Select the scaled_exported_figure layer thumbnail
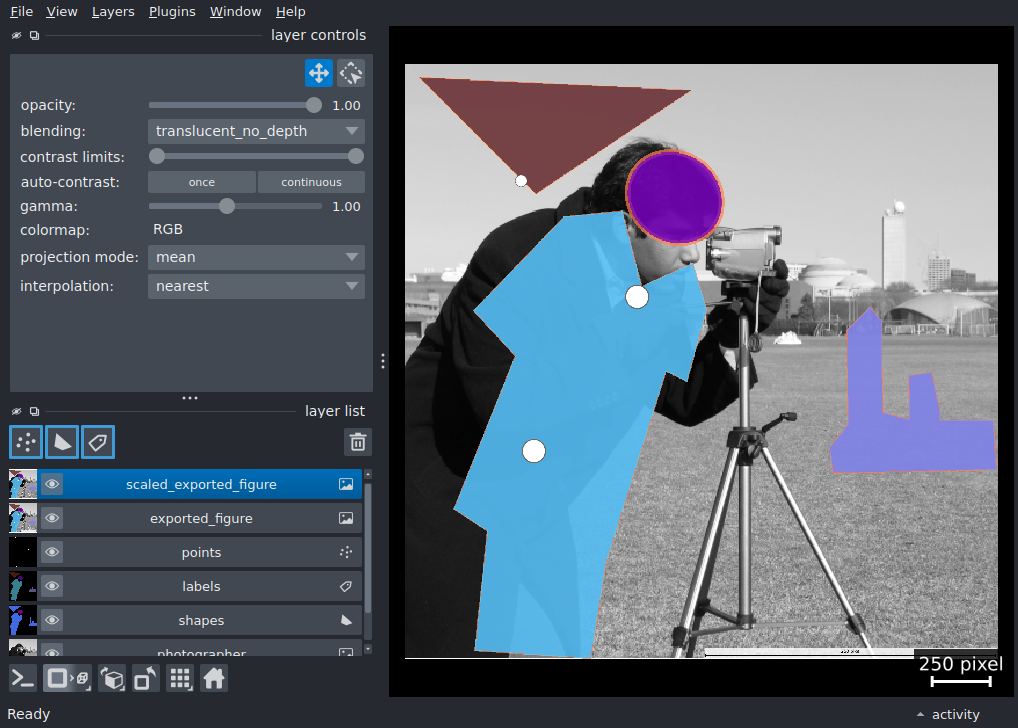 [23, 484]
